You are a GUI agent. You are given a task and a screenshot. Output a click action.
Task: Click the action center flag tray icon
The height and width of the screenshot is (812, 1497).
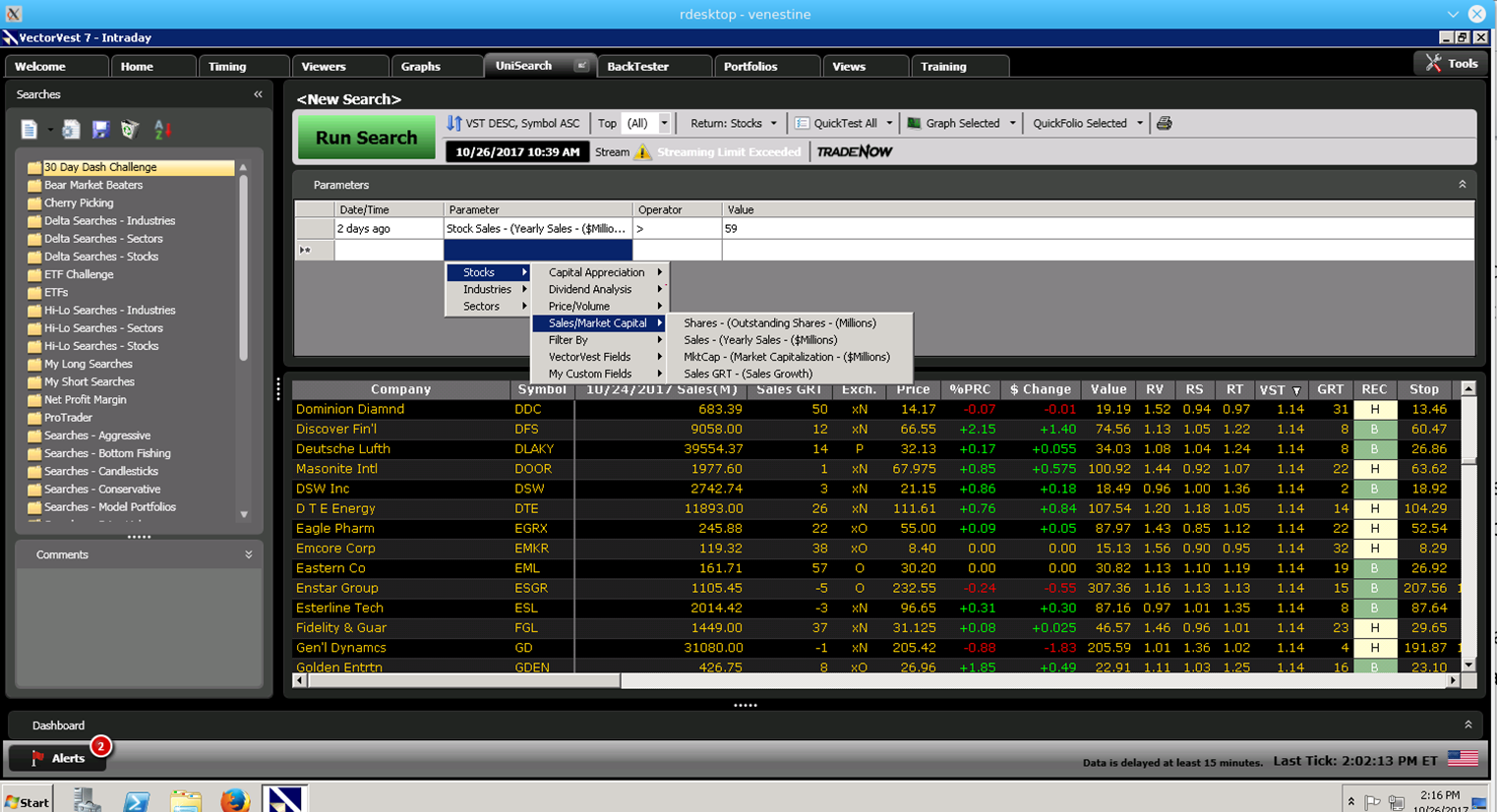[1373, 802]
